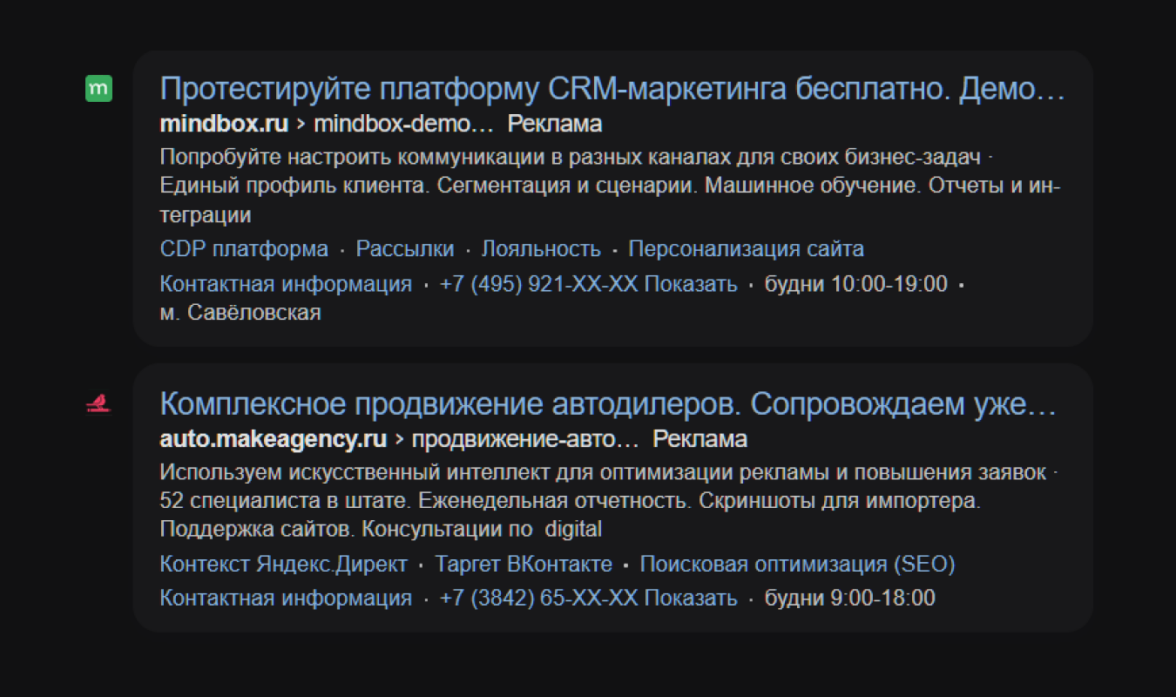
Task: Click the Реклама label on Makeagency ad
Action: (700, 439)
